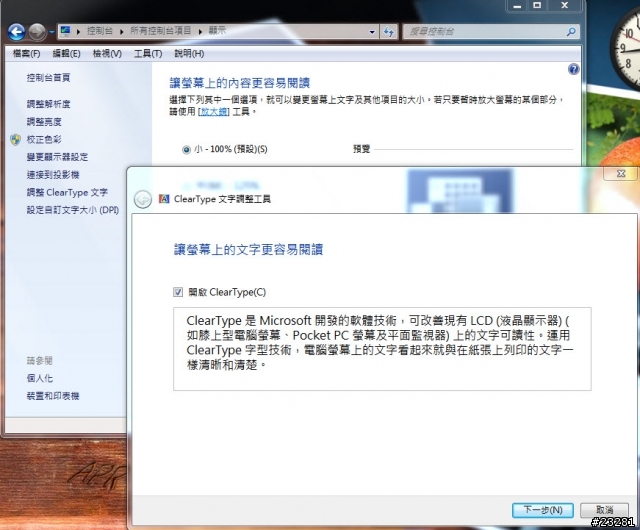Viewport: 640px width, 530px height.
Task: Click the 取消 button
Action: pyautogui.click(x=604, y=510)
